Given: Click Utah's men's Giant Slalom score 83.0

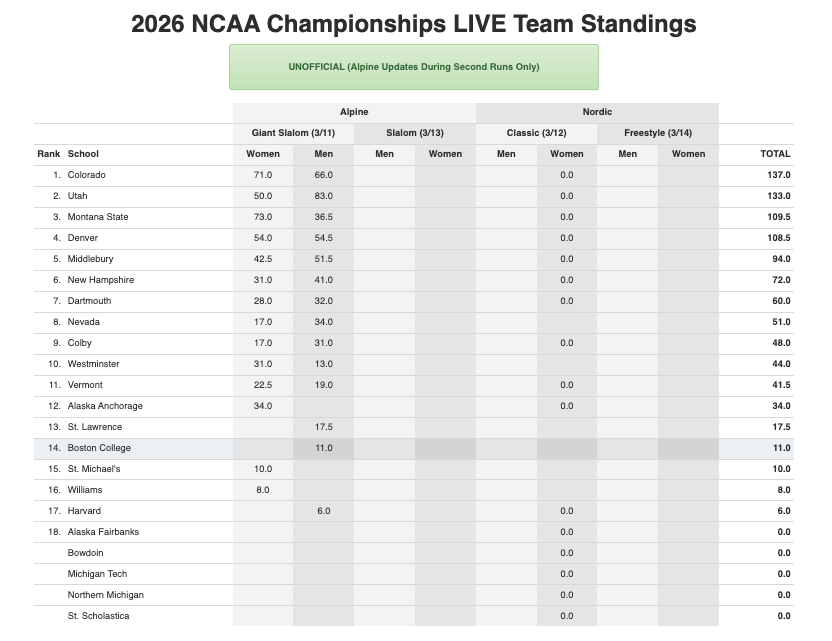Looking at the screenshot, I should click(x=323, y=196).
